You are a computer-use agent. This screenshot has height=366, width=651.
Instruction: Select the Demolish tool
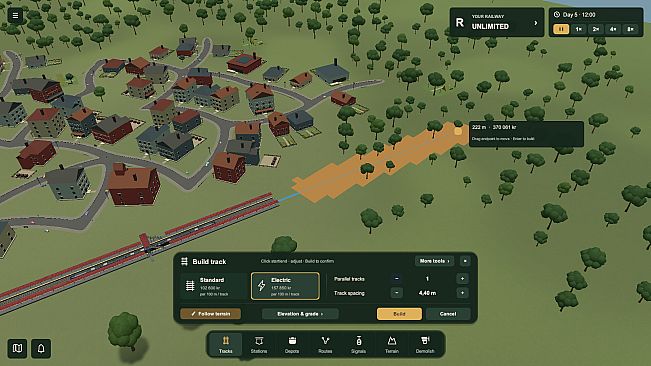pos(425,344)
